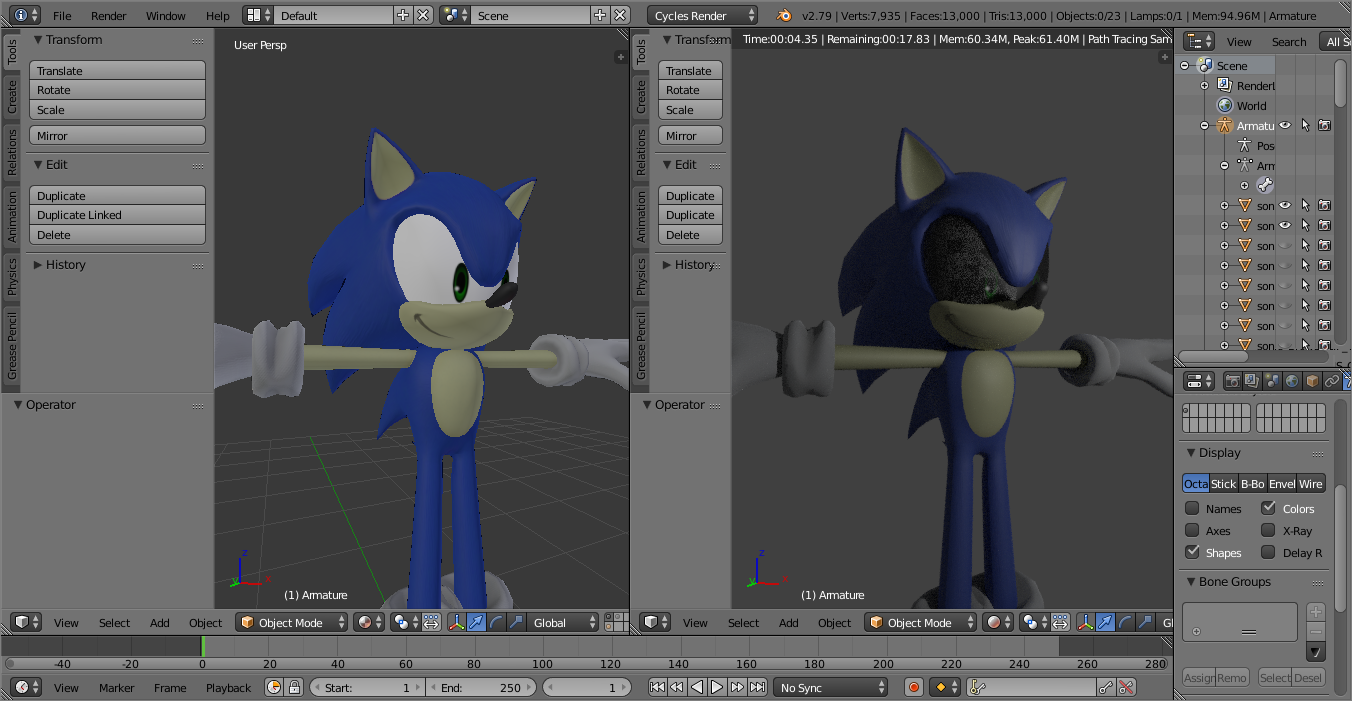
Task: Enable the X-Ray display checkbox
Action: (1268, 530)
